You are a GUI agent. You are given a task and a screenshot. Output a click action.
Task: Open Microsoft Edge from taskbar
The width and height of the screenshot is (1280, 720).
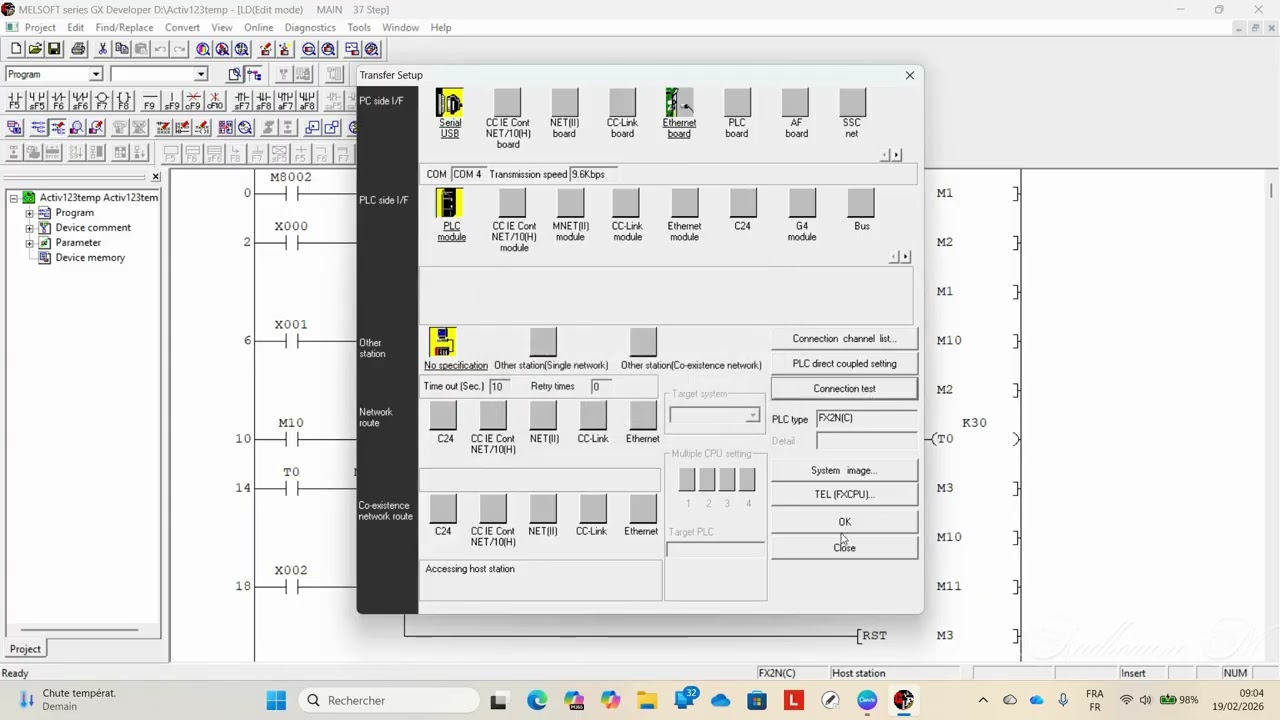pos(537,700)
